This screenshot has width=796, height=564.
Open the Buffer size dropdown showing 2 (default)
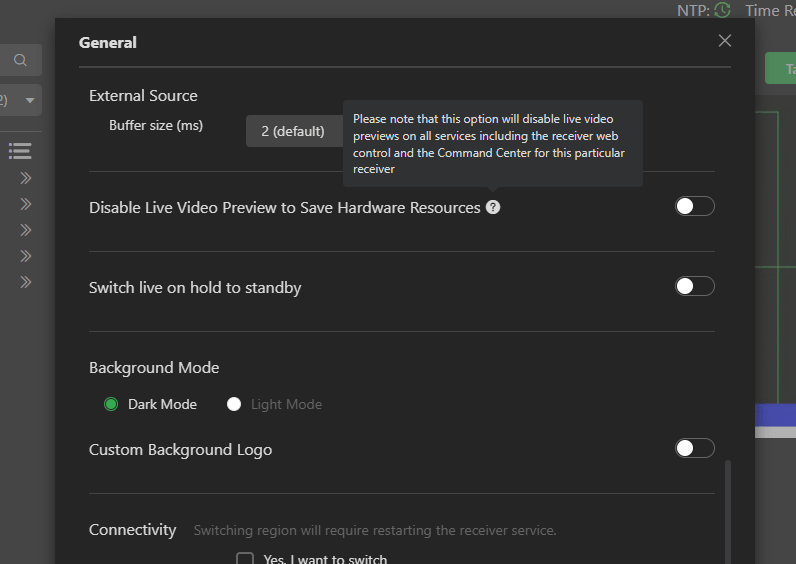point(294,131)
